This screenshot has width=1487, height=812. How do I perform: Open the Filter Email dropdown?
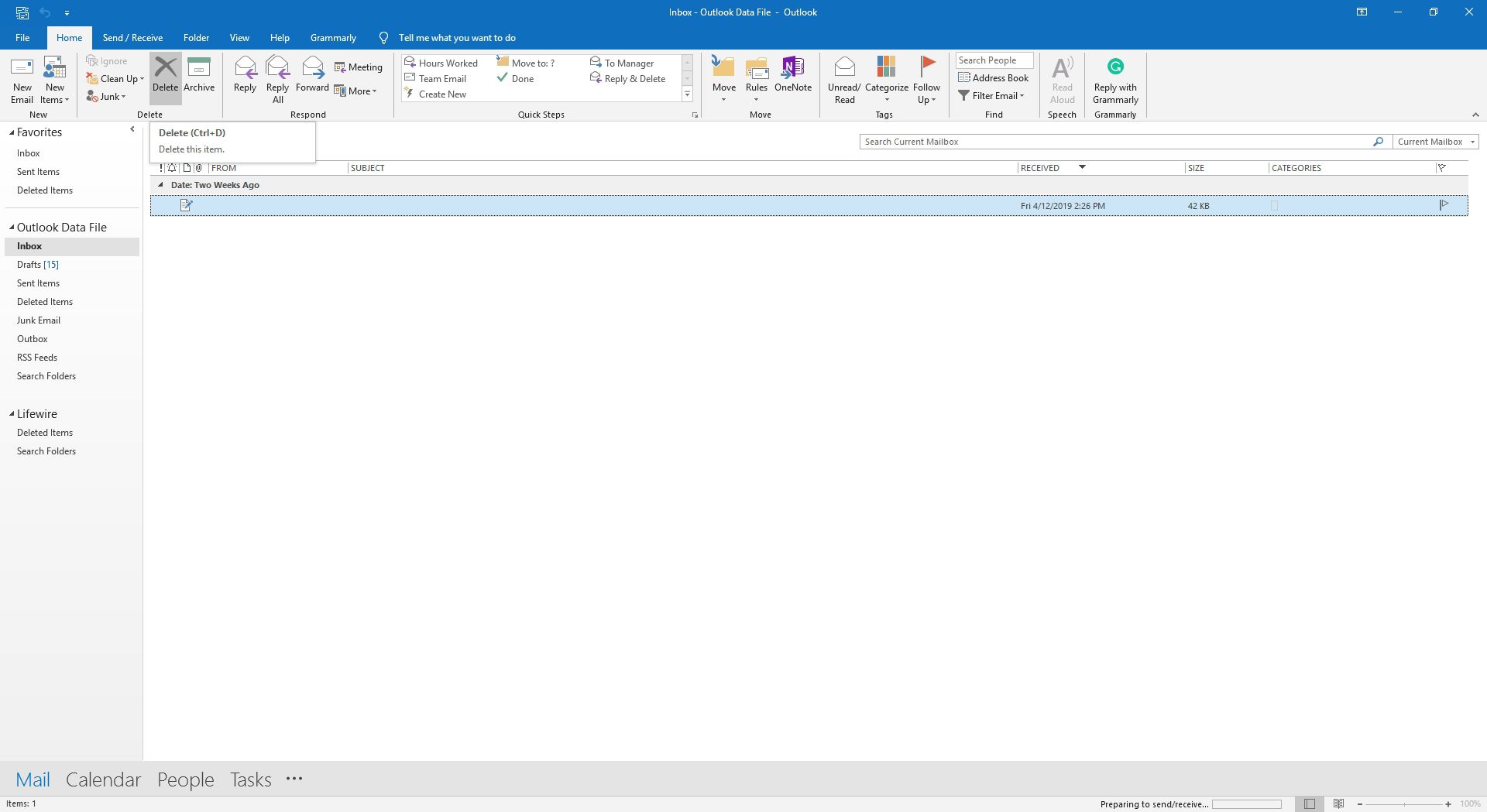991,96
